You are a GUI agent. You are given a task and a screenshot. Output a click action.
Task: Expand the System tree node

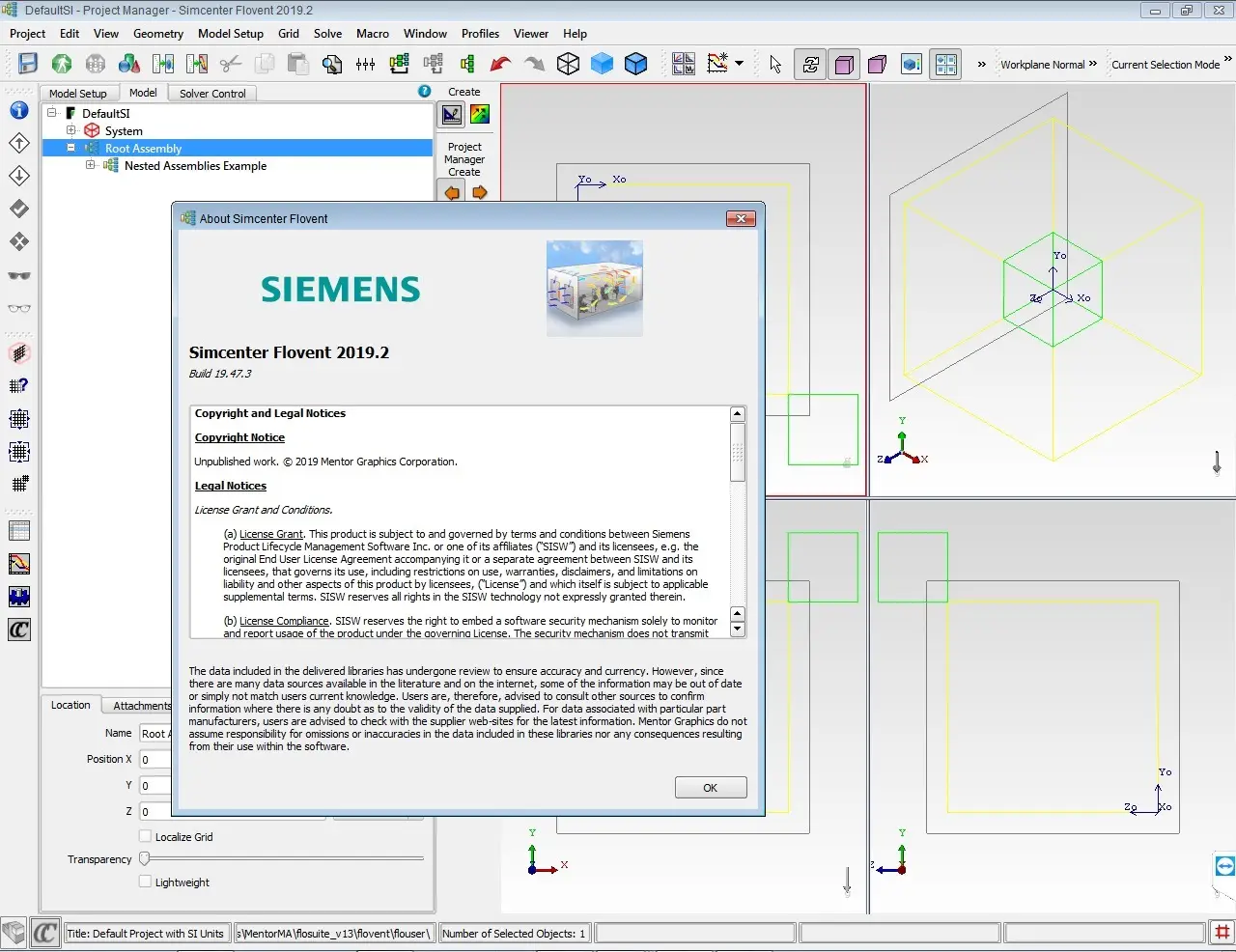click(x=71, y=130)
